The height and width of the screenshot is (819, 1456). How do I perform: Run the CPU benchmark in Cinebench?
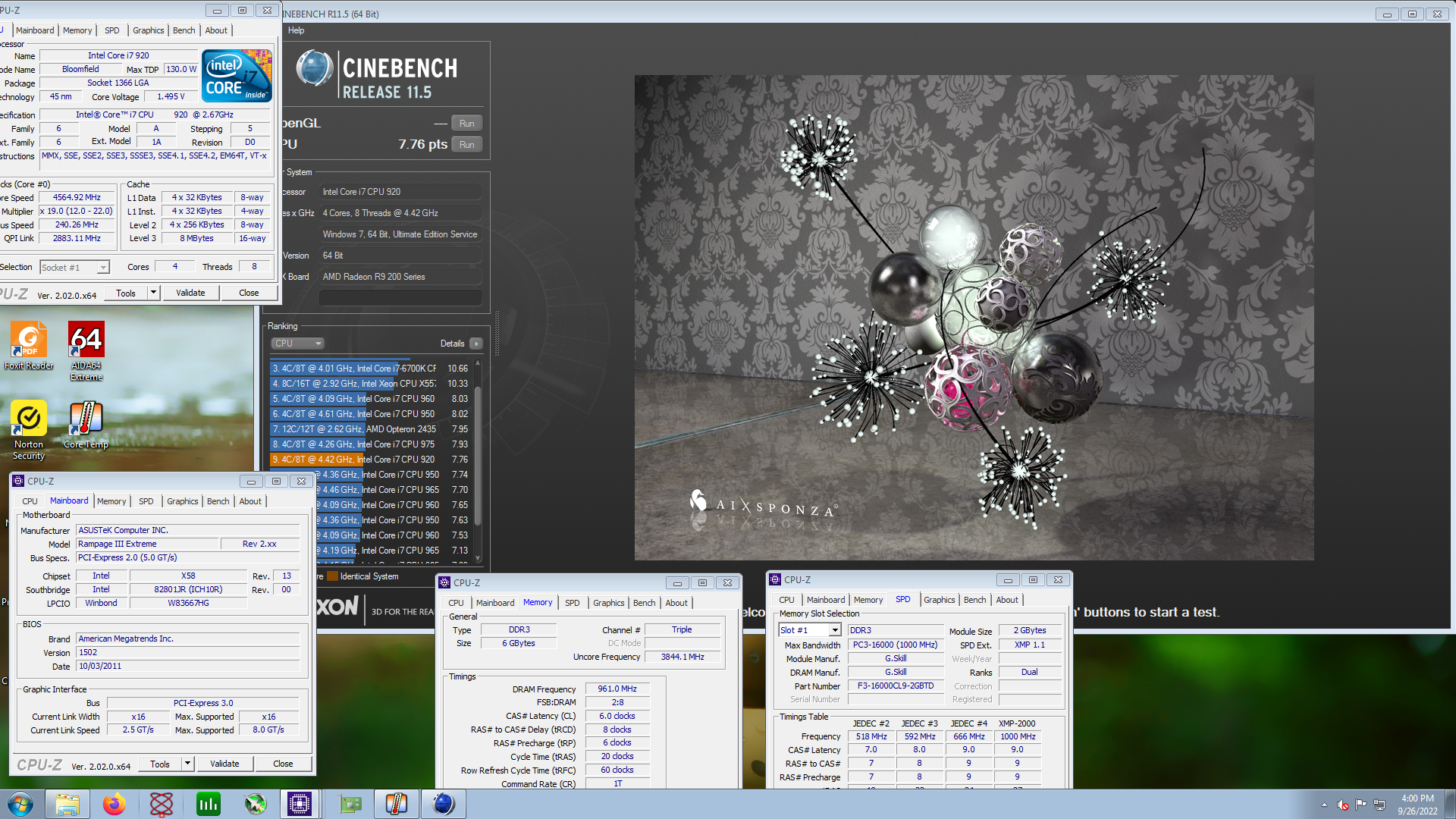click(467, 145)
